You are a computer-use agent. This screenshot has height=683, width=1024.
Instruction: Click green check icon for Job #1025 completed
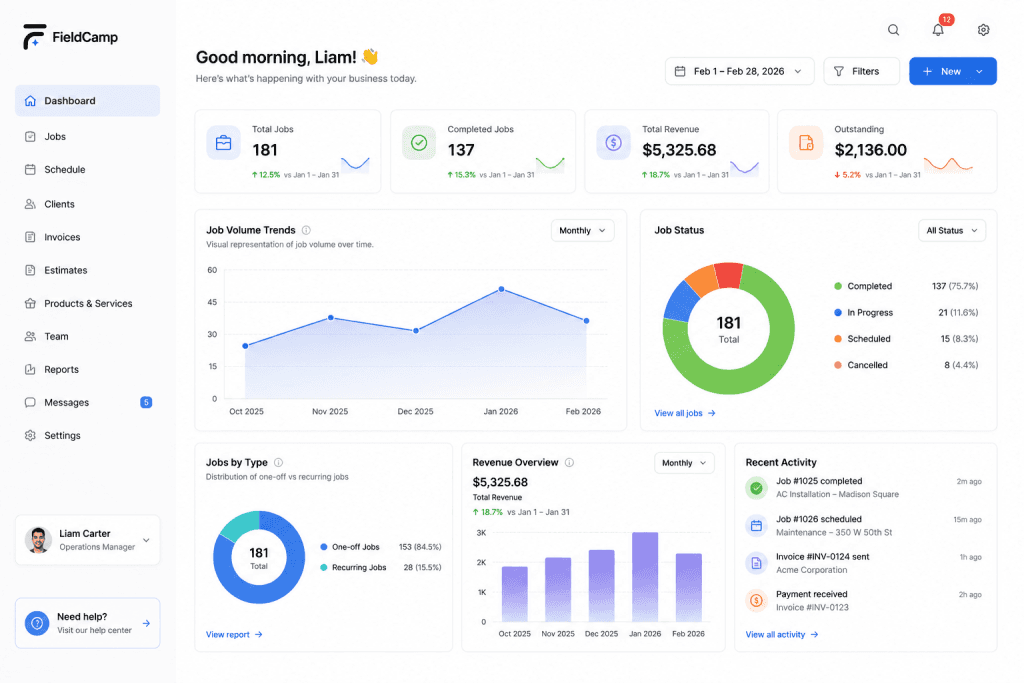[756, 488]
